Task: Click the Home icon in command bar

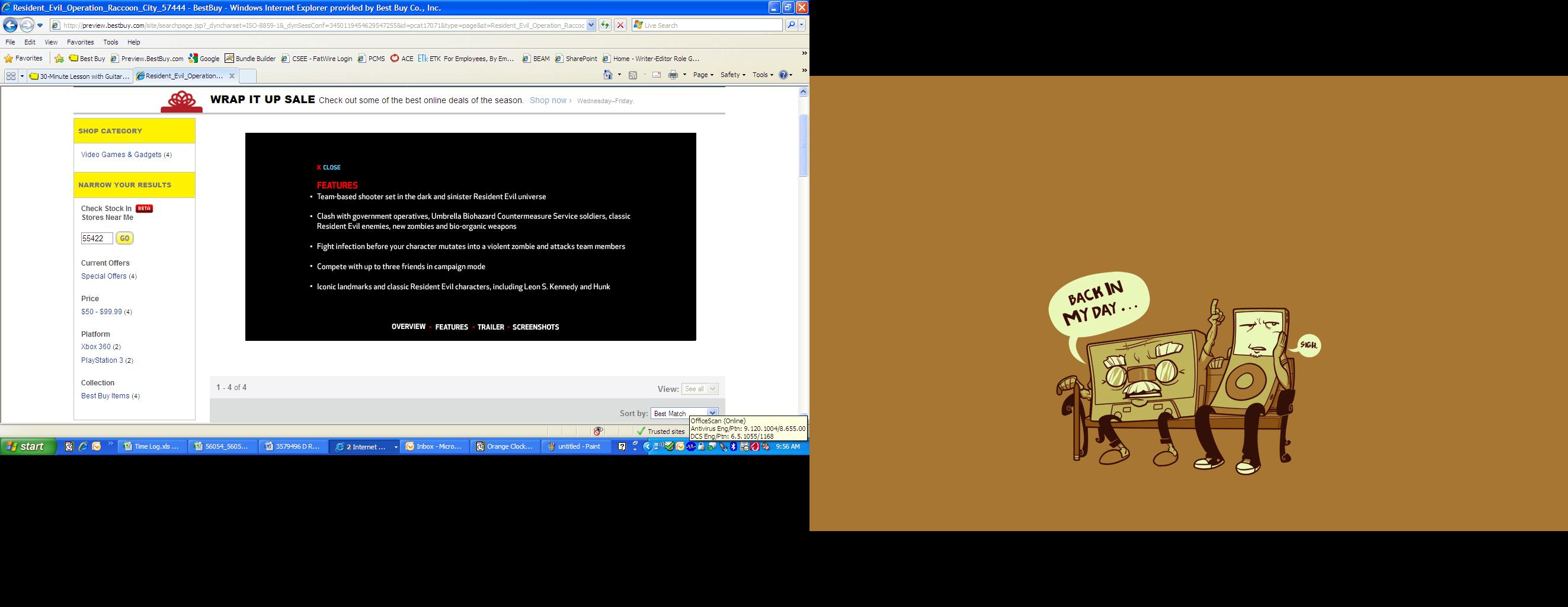Action: (608, 75)
